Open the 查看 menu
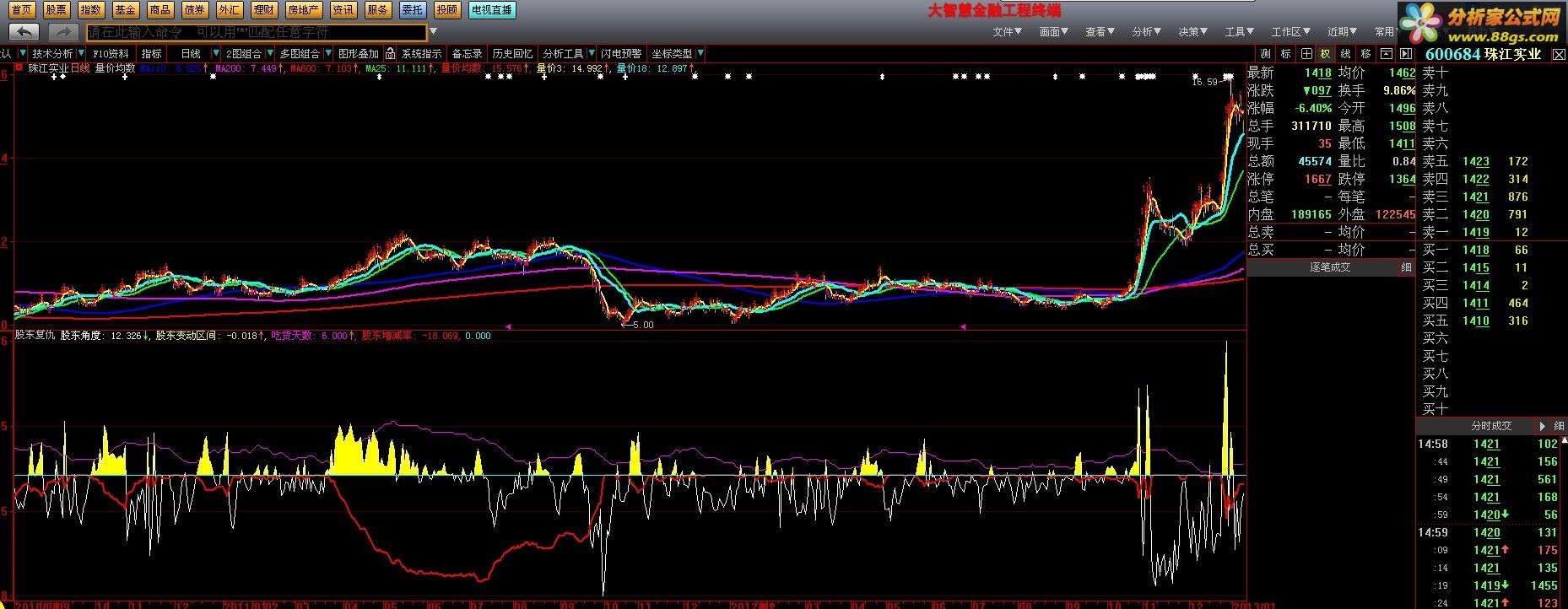Screen dimensions: 1568x609 [x=1100, y=32]
